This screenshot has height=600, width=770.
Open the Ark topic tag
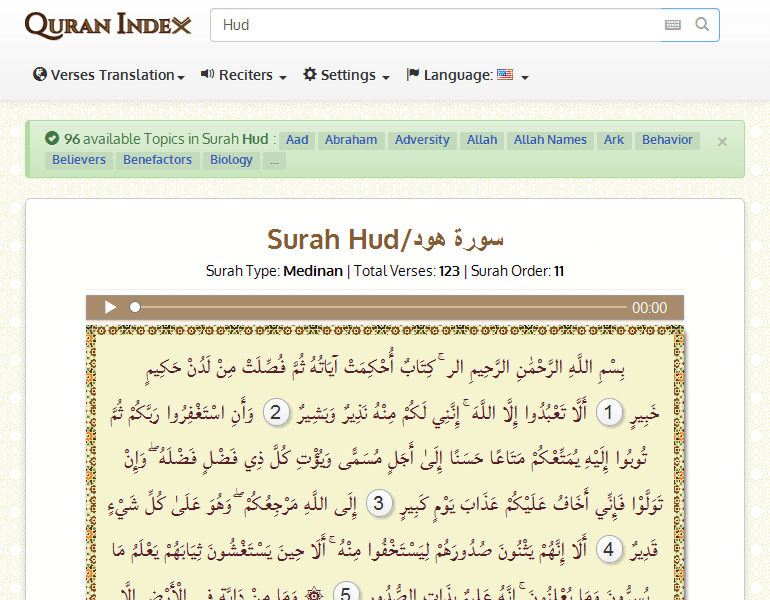[614, 140]
